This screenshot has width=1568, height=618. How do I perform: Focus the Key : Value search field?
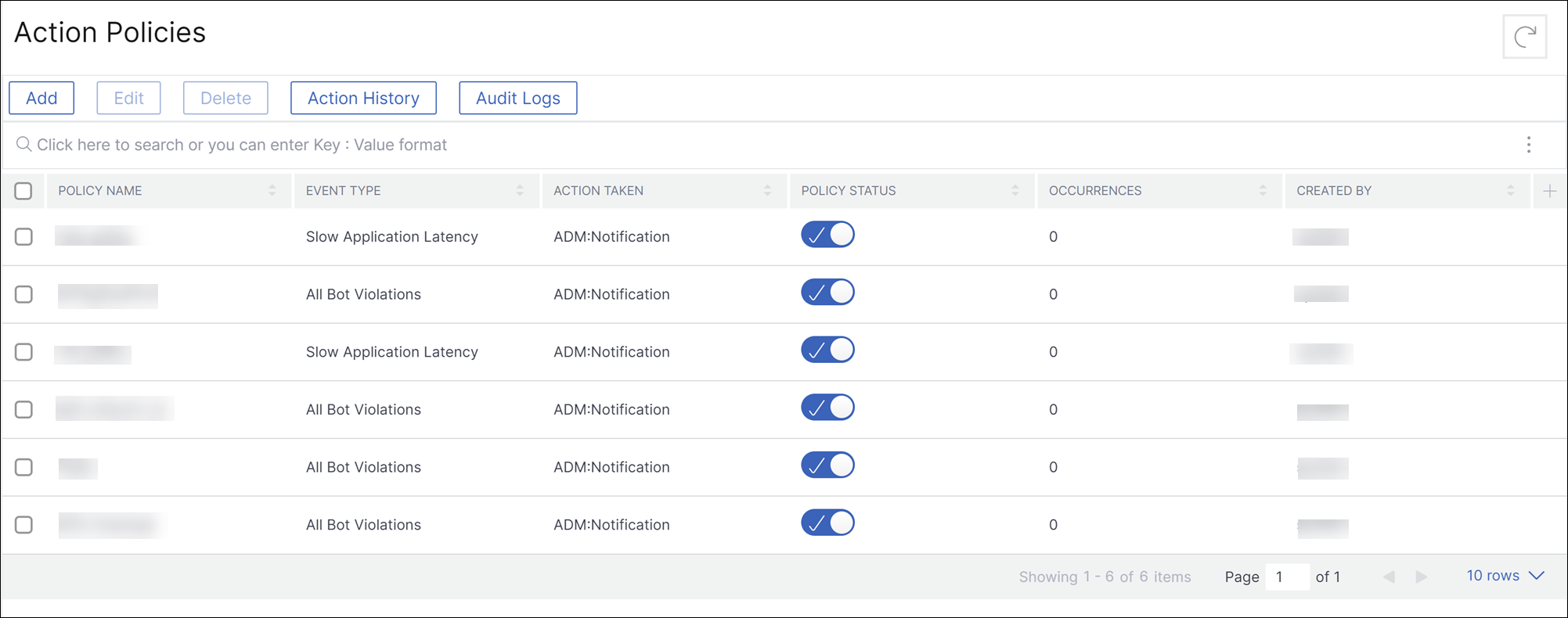click(x=767, y=145)
